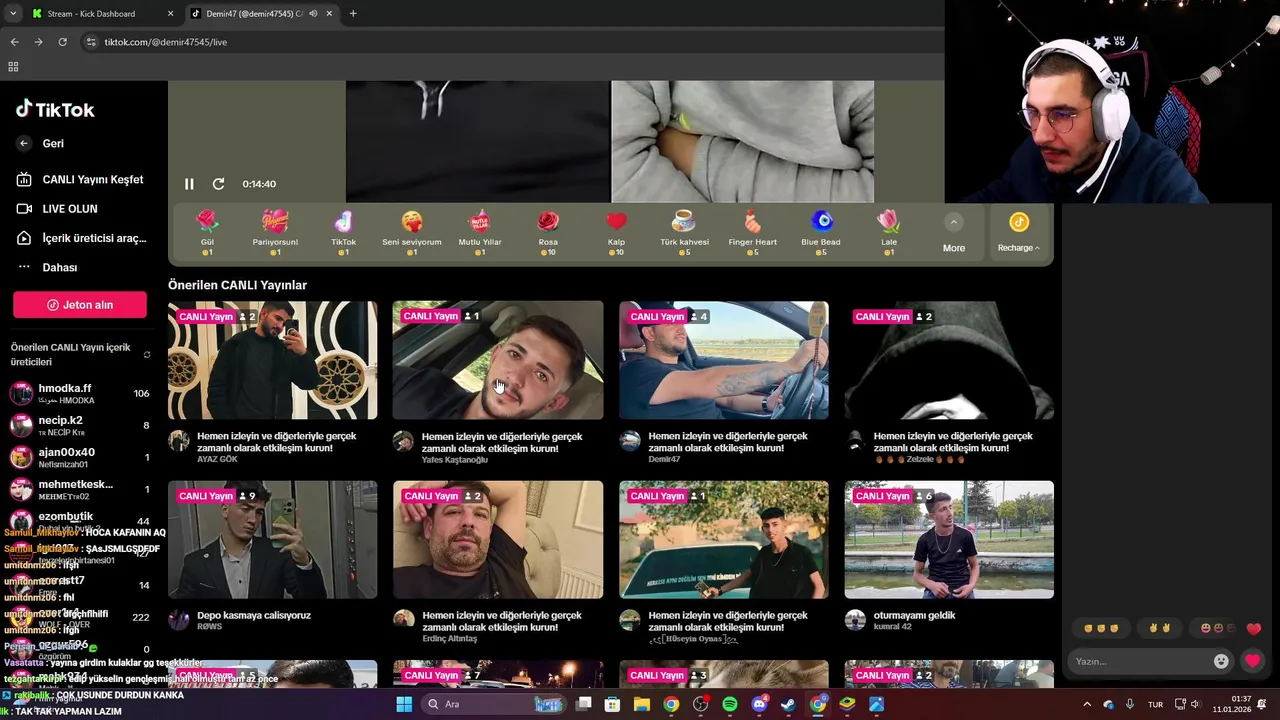Send the Rosa gift
Screen dimensions: 1280x720
(548, 233)
